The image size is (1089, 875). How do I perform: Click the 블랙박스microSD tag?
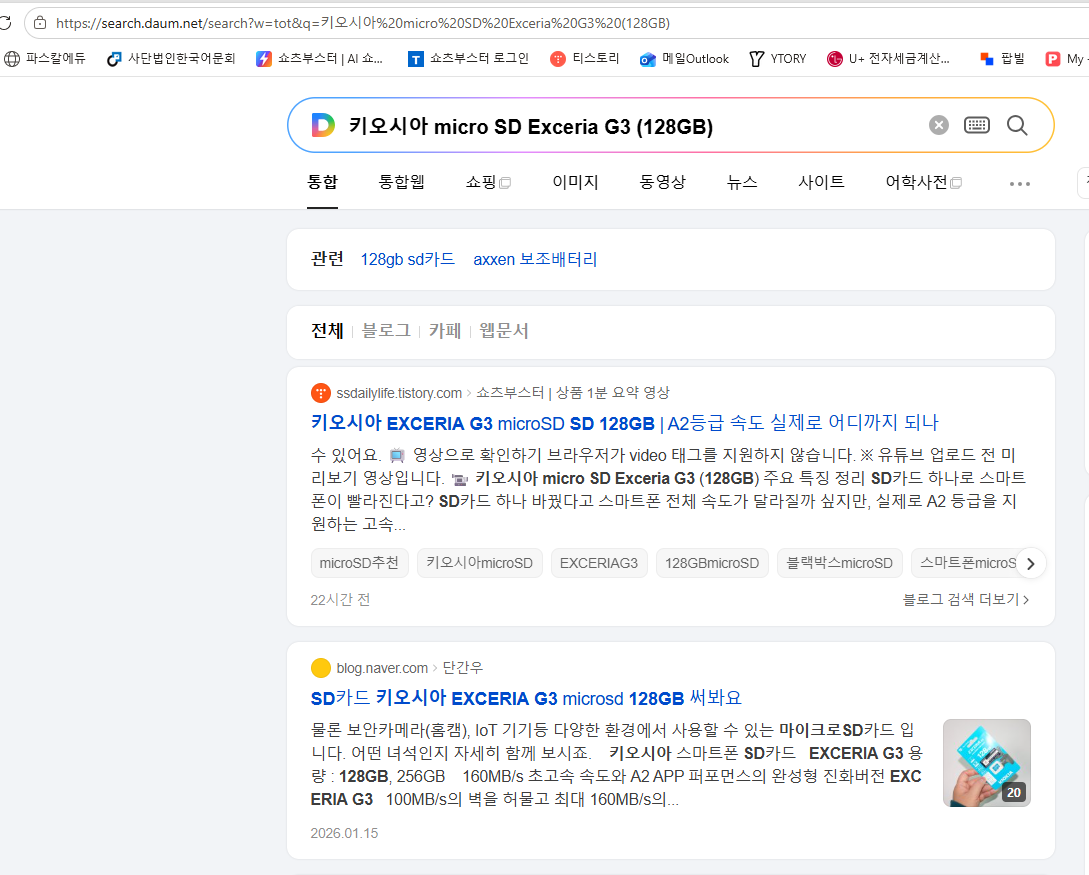pos(840,563)
